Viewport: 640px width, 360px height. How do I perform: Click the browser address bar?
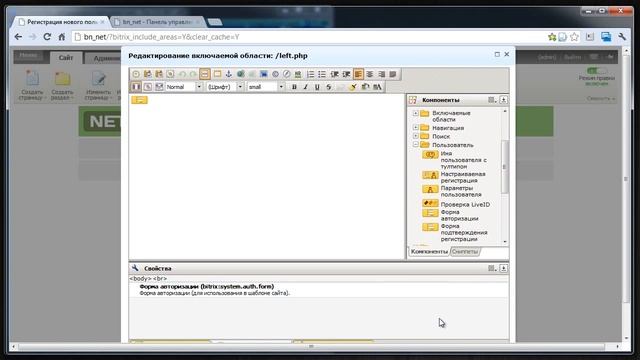pos(310,37)
